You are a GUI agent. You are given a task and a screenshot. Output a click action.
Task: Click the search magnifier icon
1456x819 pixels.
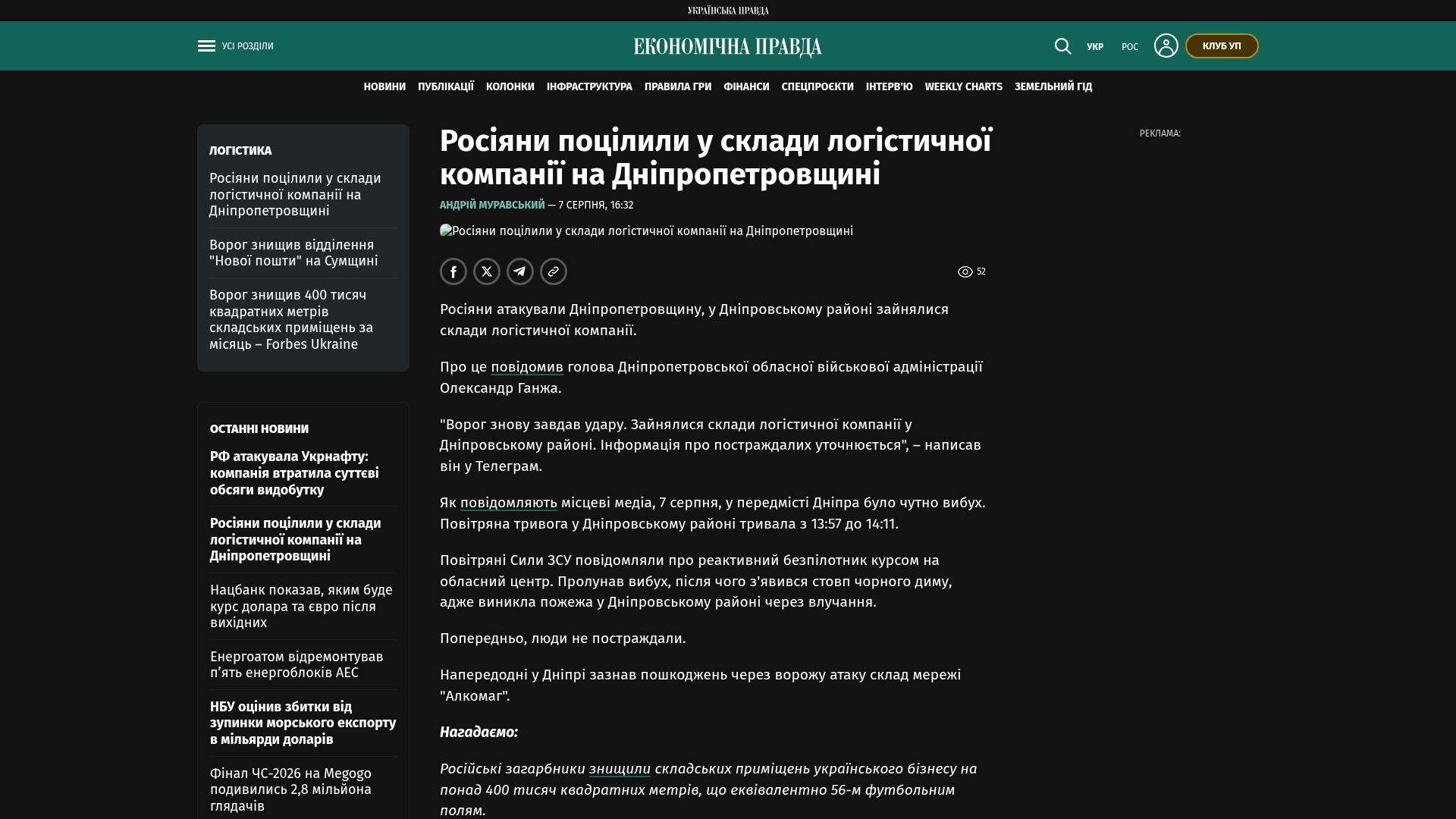[x=1063, y=46]
